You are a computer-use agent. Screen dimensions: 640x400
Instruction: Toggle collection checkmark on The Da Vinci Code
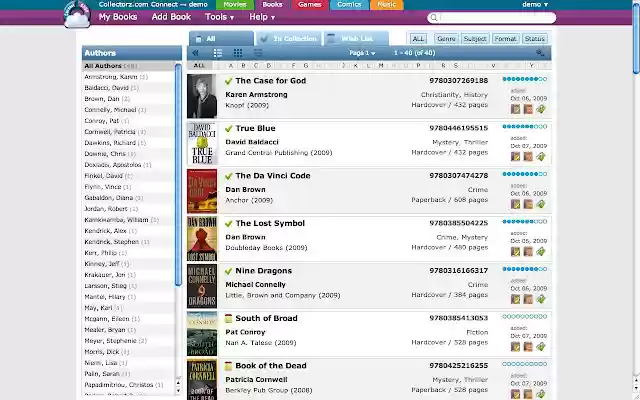tap(229, 176)
